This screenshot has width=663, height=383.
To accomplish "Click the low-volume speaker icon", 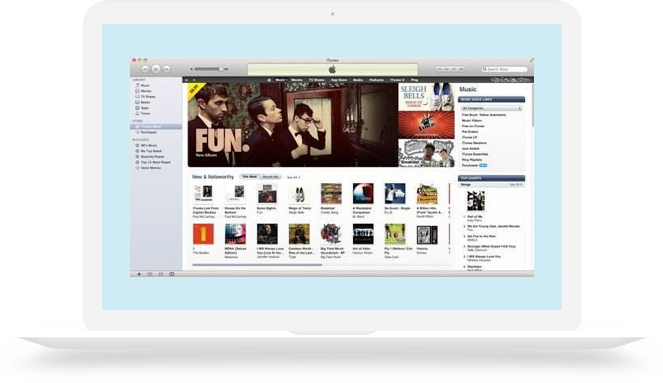I will [x=191, y=69].
